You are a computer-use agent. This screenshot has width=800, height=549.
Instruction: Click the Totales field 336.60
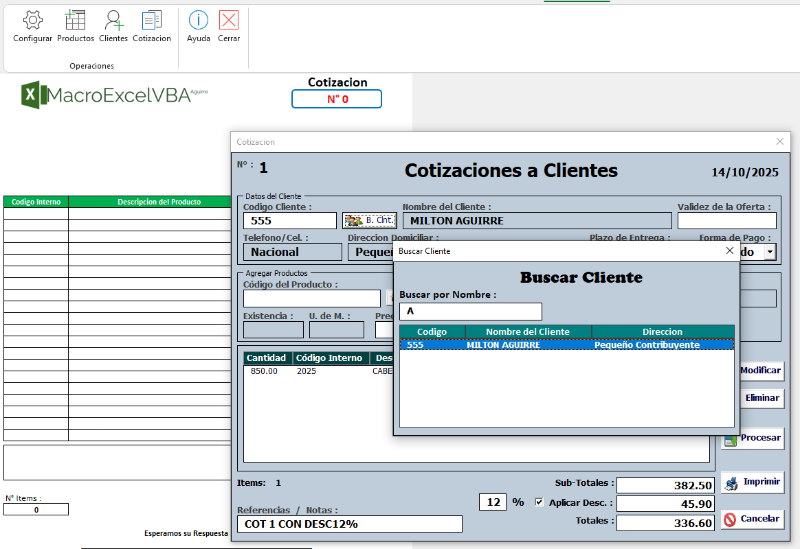point(665,522)
